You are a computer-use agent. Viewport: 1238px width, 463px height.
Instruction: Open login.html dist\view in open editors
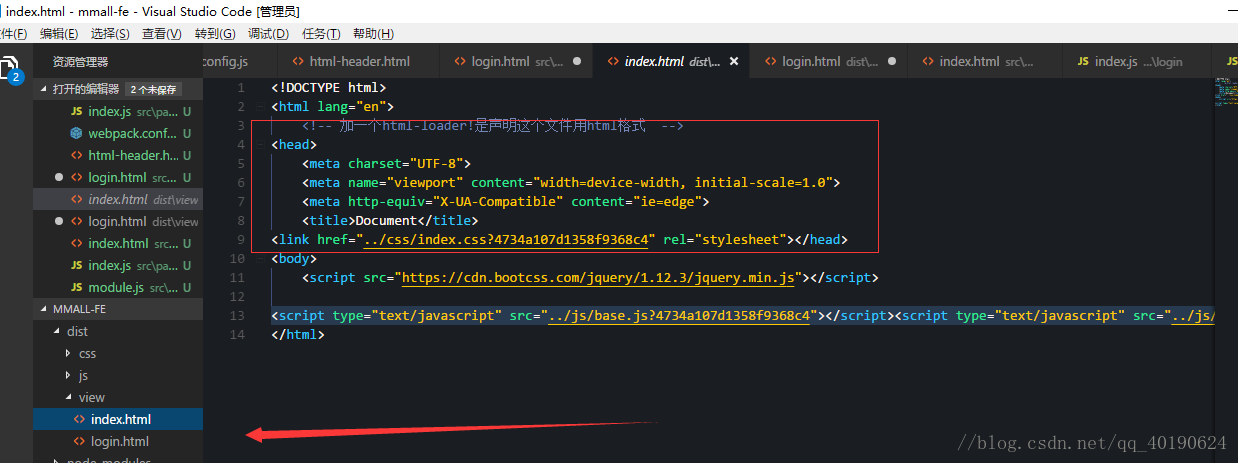click(x=118, y=221)
